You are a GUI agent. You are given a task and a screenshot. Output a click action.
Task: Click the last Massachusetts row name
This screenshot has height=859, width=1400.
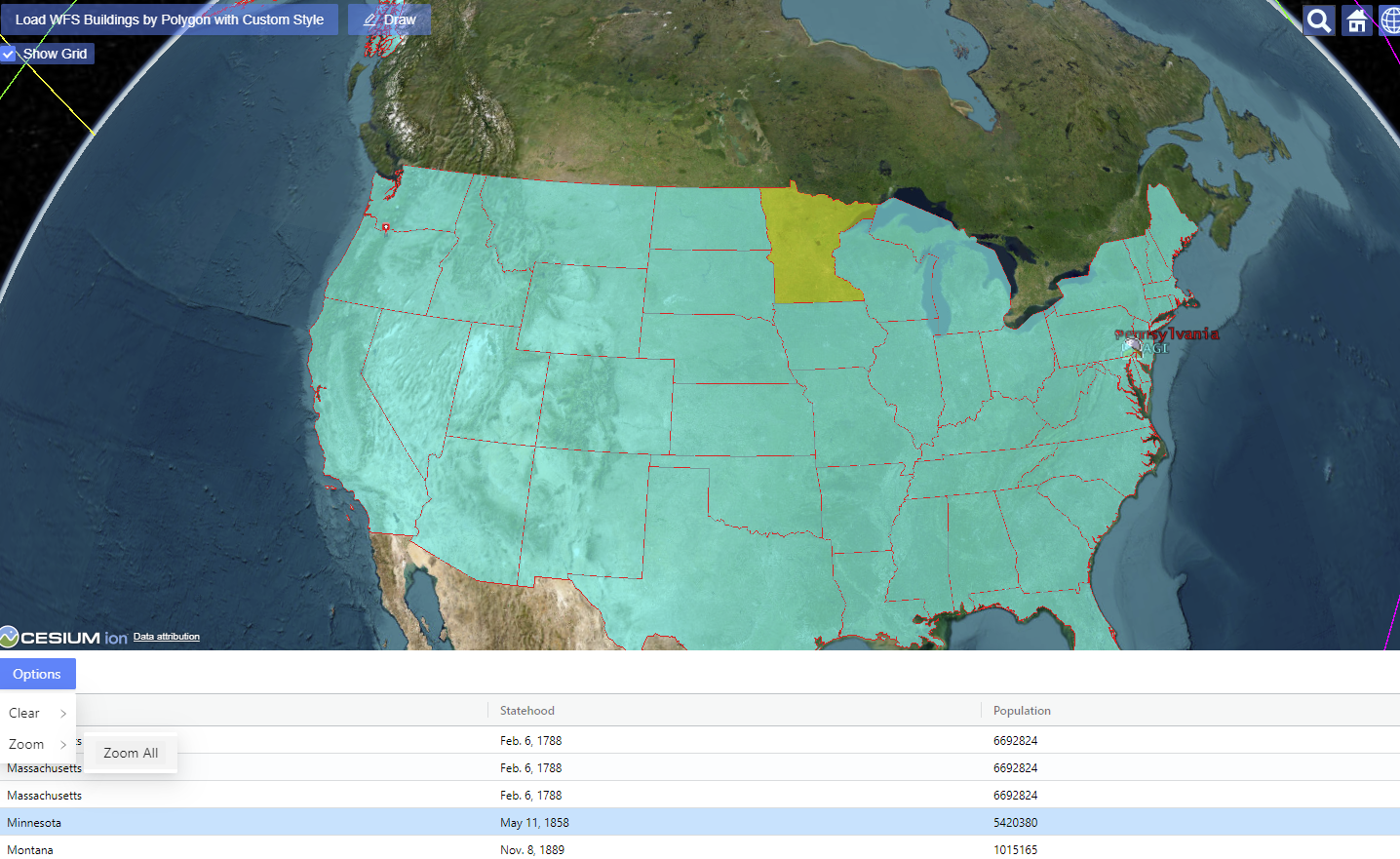coord(45,796)
